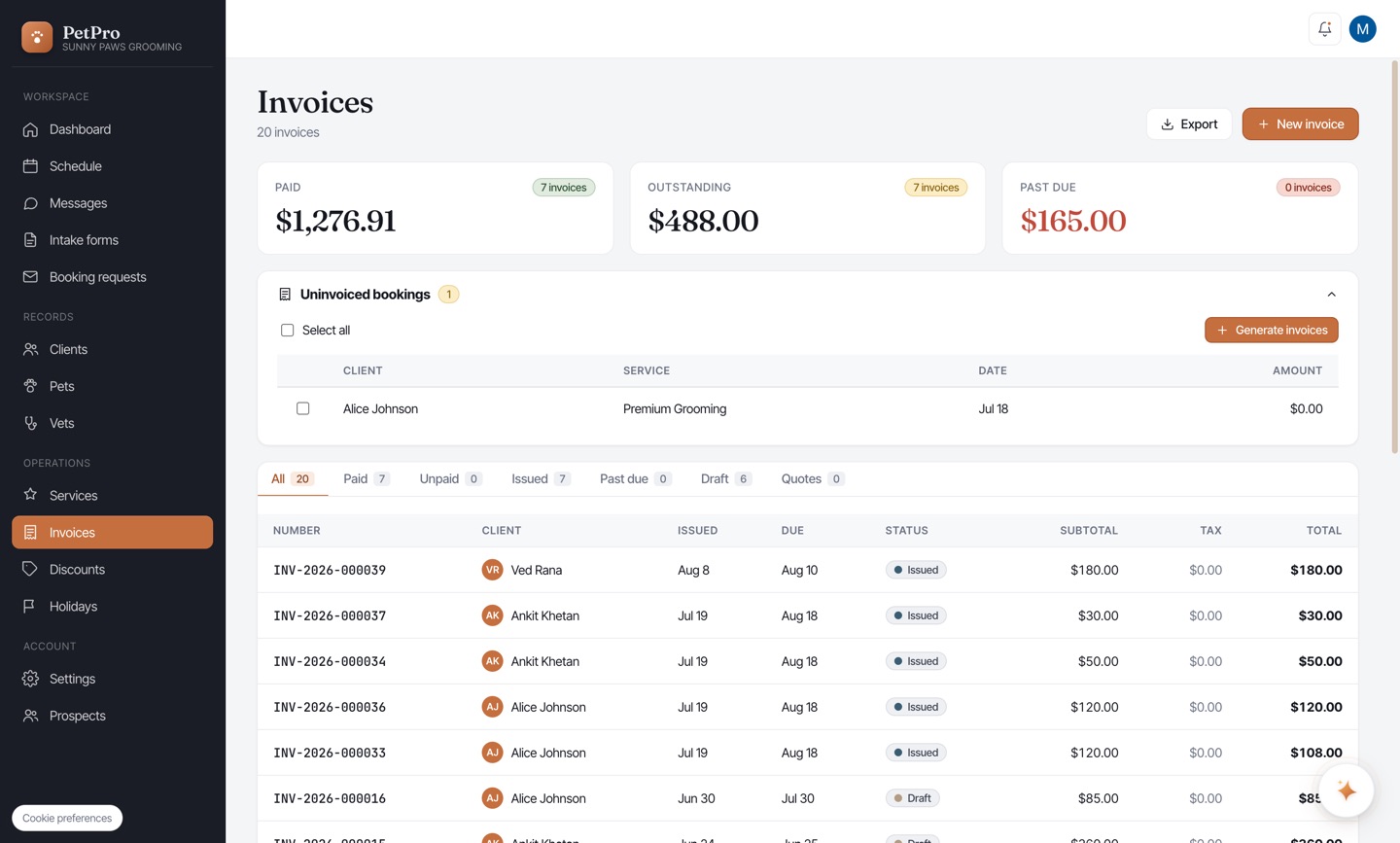Open Cookie preferences
The height and width of the screenshot is (843, 1400).
coord(67,818)
